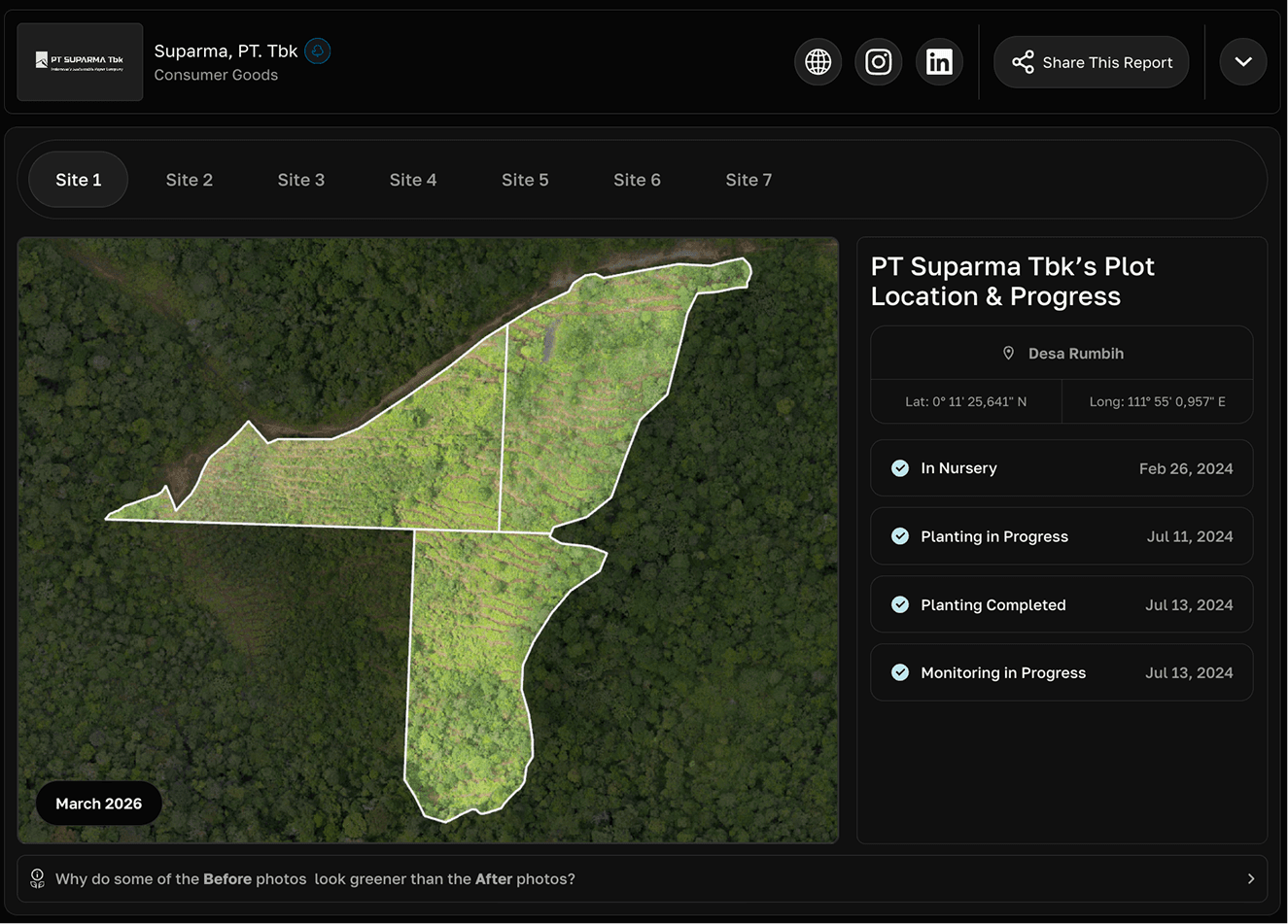
Task: Open the Site 4 tab
Action: pyautogui.click(x=413, y=180)
